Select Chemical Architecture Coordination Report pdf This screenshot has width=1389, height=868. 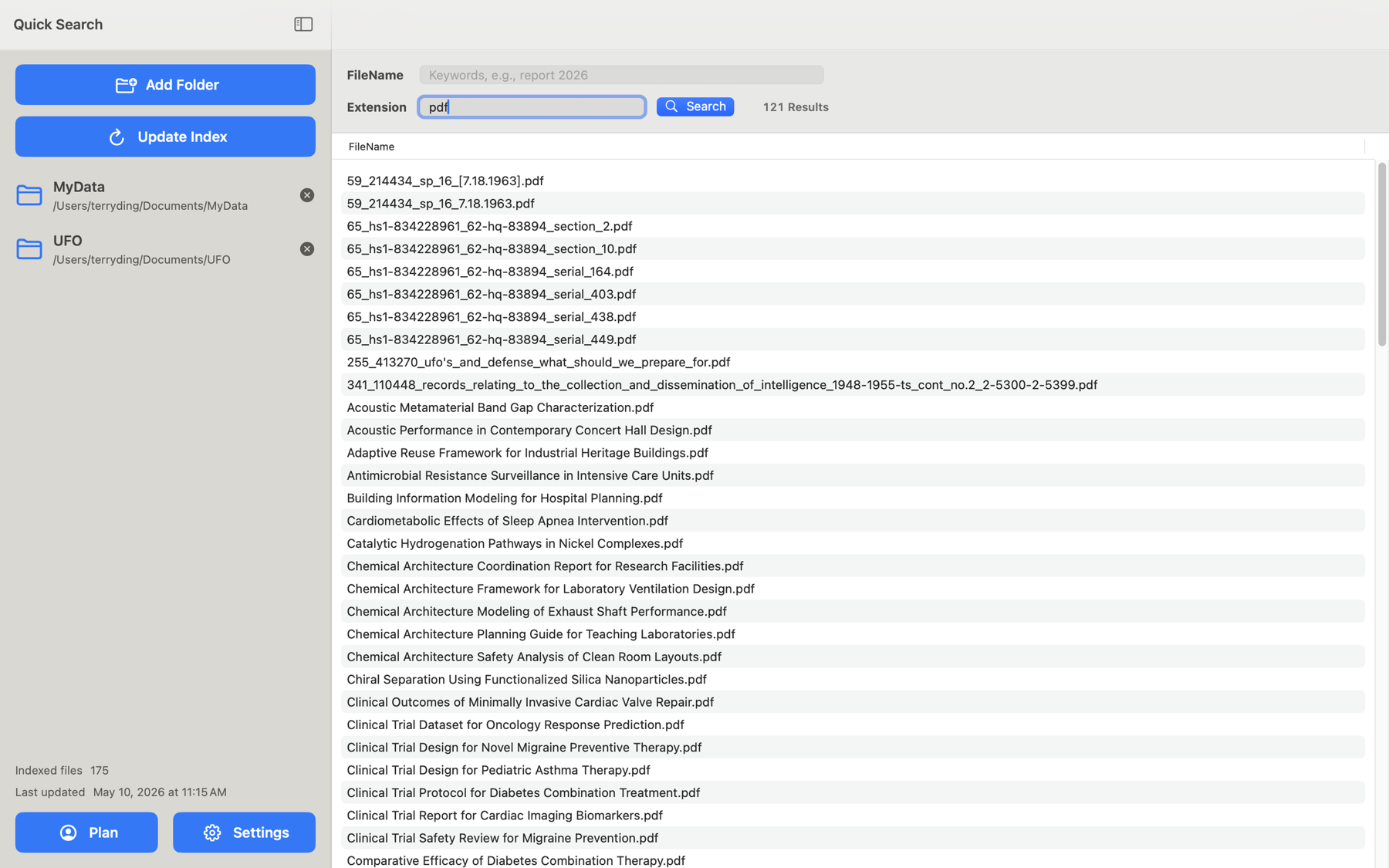coord(853,566)
